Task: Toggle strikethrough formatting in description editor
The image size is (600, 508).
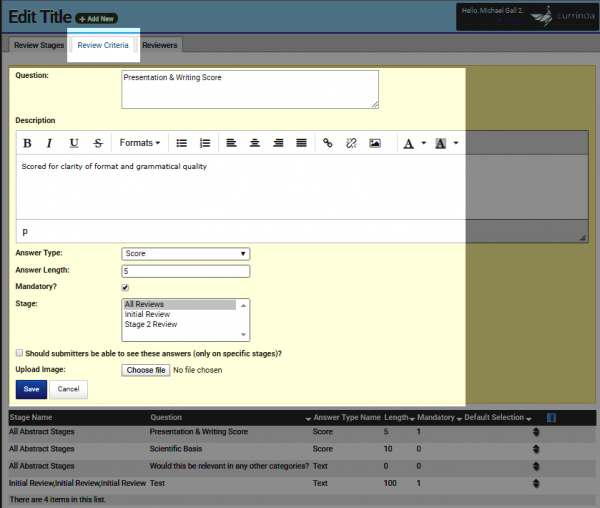Action: pyautogui.click(x=98, y=143)
